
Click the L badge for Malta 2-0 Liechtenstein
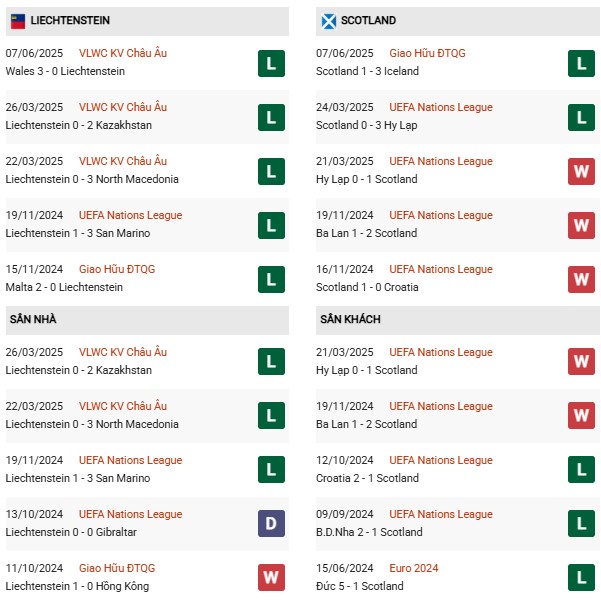[x=271, y=279]
